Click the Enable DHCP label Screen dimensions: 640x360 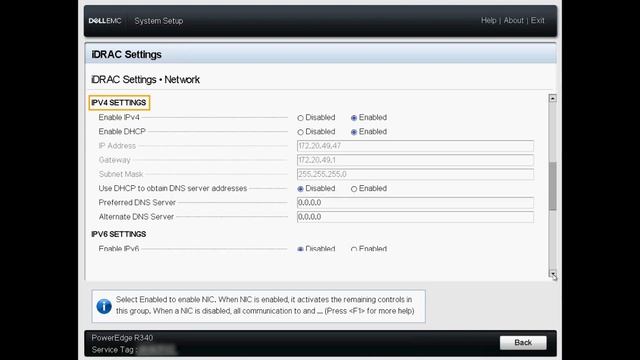click(x=122, y=131)
